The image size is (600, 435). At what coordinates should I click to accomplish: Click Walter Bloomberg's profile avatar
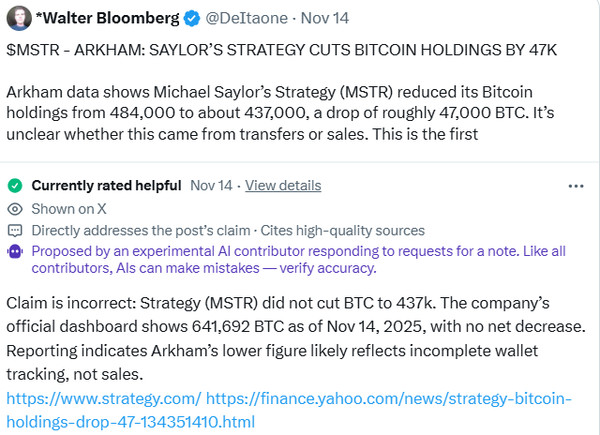[x=17, y=18]
